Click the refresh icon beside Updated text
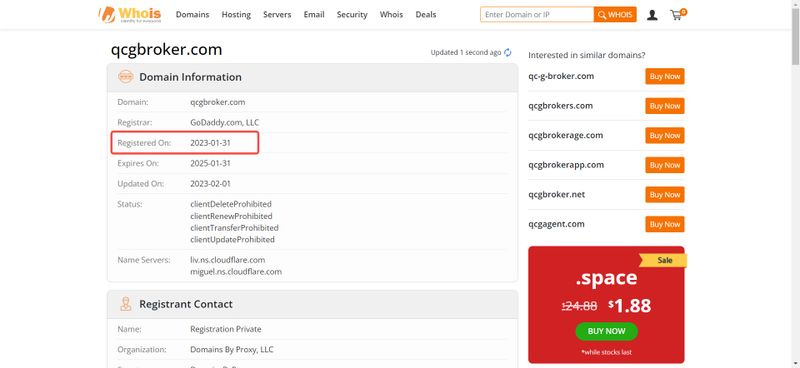 (x=508, y=52)
